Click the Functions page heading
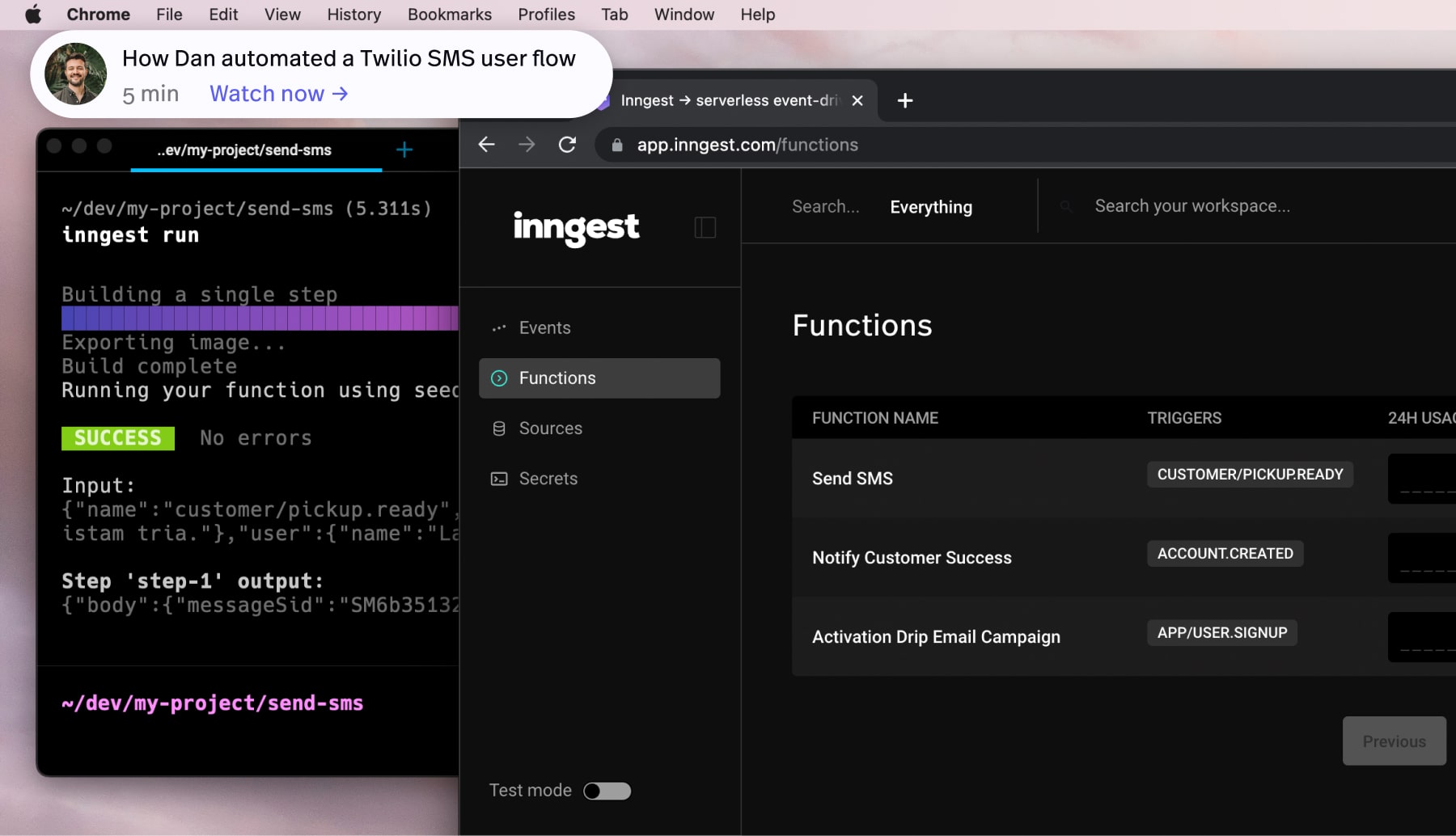This screenshot has width=1456, height=836. coord(862,325)
